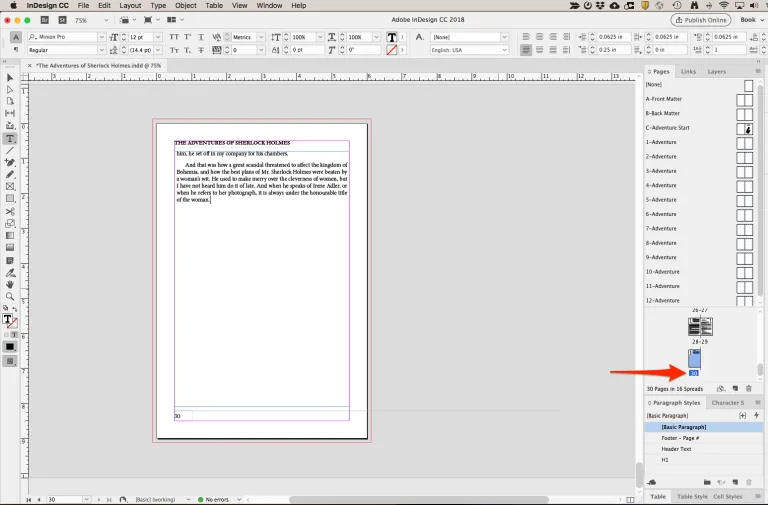Open the Object menu
Screen dimensions: 768x505
coord(186,5)
